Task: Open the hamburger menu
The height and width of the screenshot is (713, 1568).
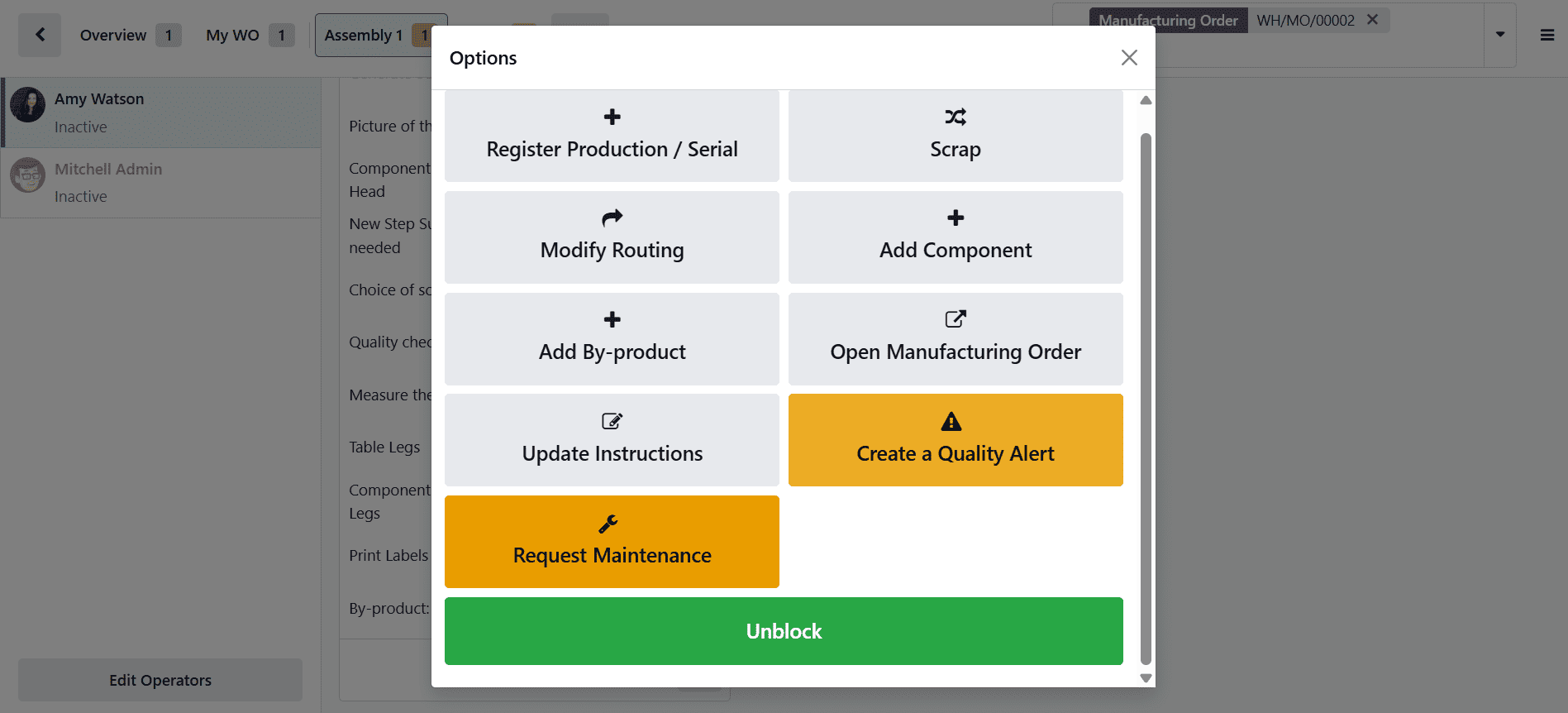Action: tap(1547, 35)
